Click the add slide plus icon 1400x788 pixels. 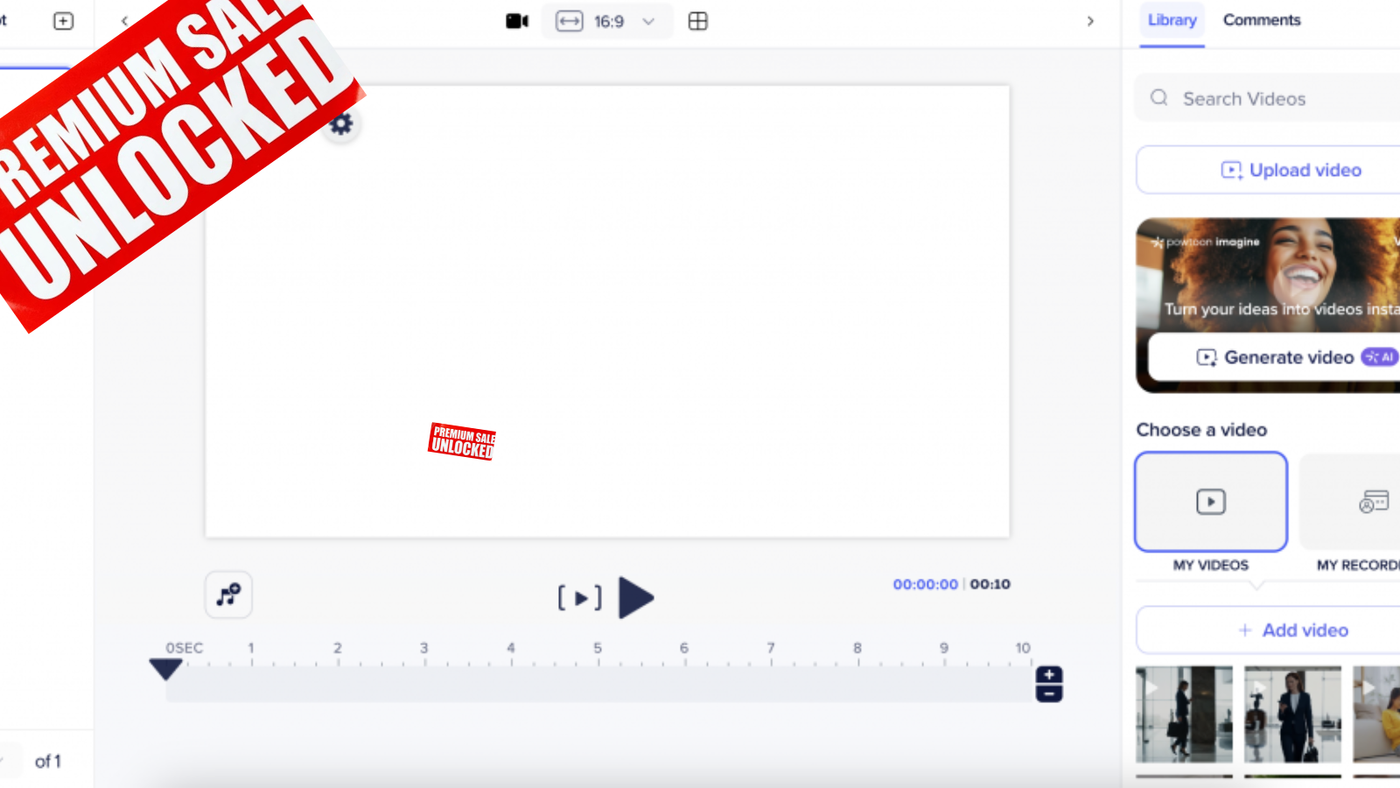[63, 21]
